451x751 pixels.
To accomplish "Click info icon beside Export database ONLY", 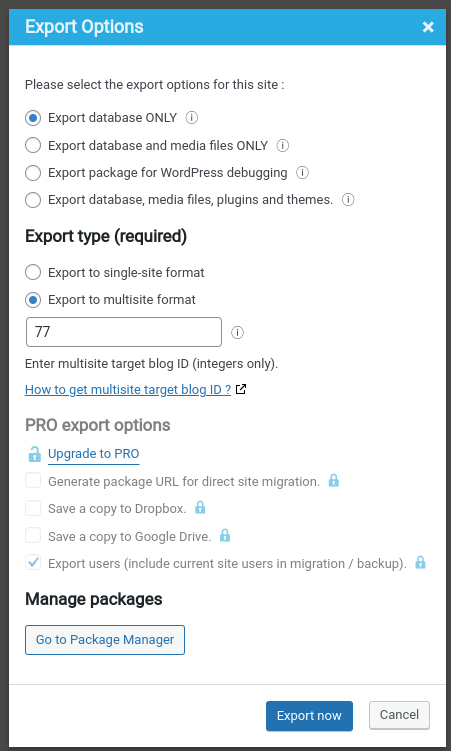I will [192, 117].
